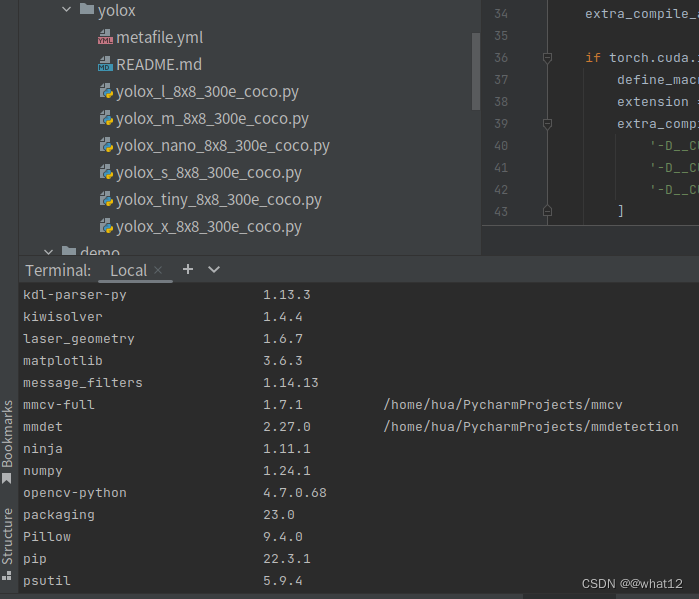This screenshot has width=699, height=599.
Task: Click the yolox_x_8x8_300e_coco.py Python icon
Action: pyautogui.click(x=106, y=226)
